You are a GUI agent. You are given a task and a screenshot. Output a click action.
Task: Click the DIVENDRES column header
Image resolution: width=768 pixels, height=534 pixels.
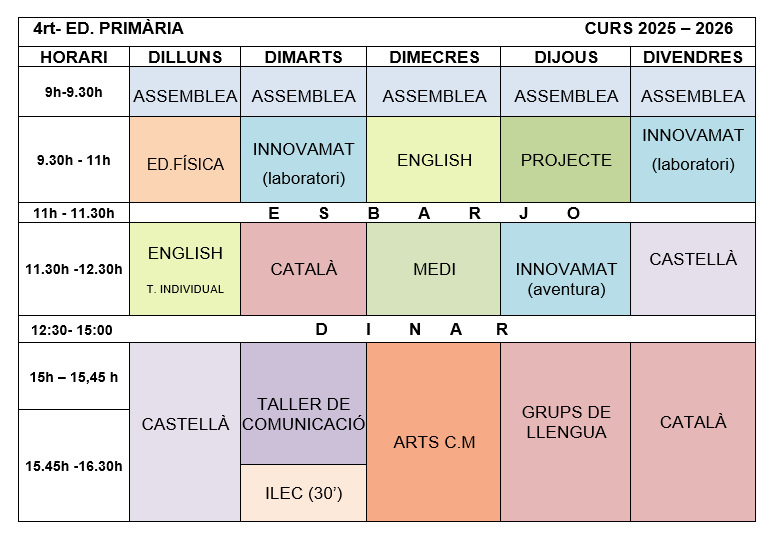point(693,57)
